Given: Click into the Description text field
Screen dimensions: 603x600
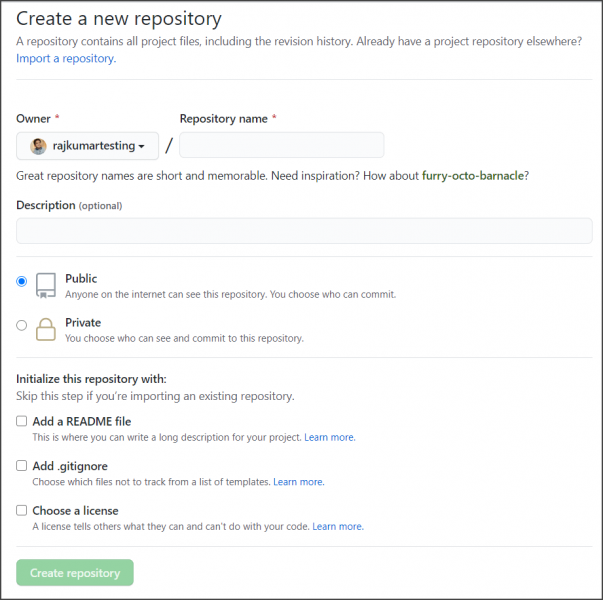Looking at the screenshot, I should [304, 231].
